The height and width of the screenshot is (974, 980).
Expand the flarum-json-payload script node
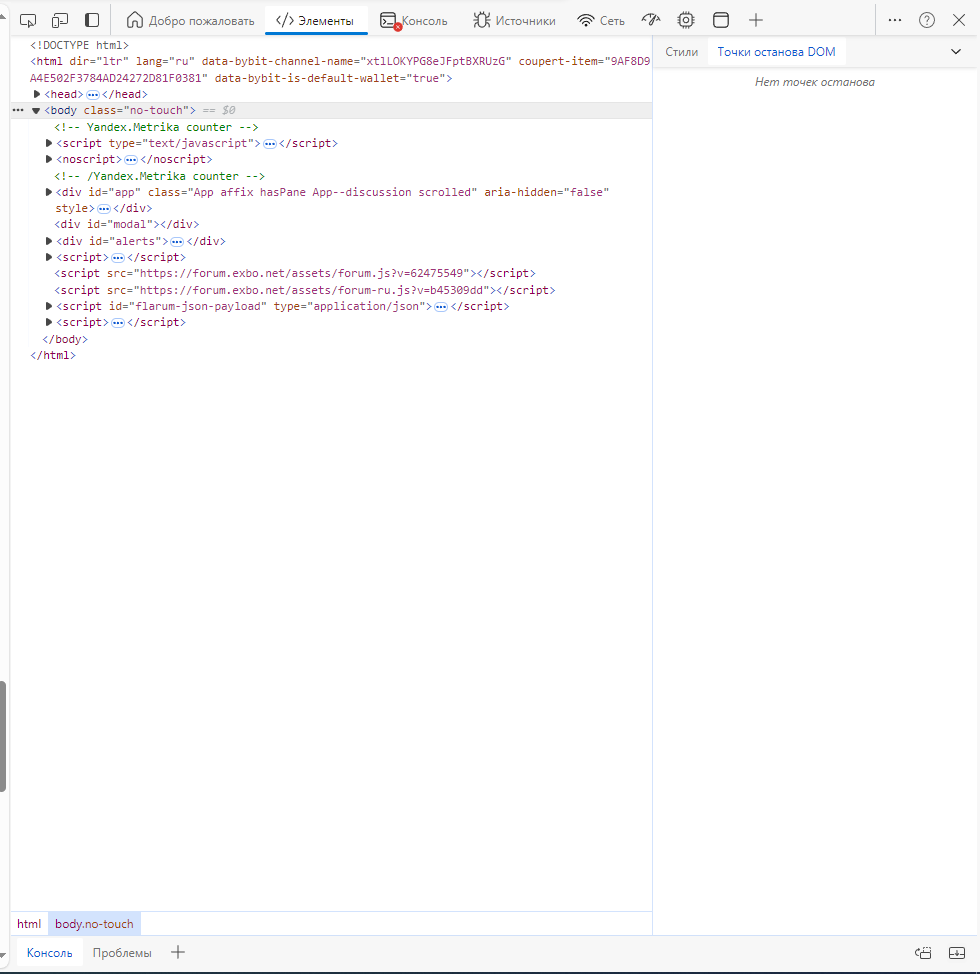[x=49, y=306]
